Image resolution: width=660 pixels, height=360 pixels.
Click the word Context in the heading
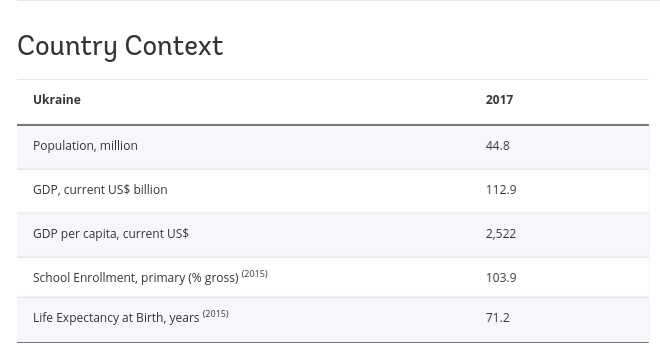tap(174, 45)
